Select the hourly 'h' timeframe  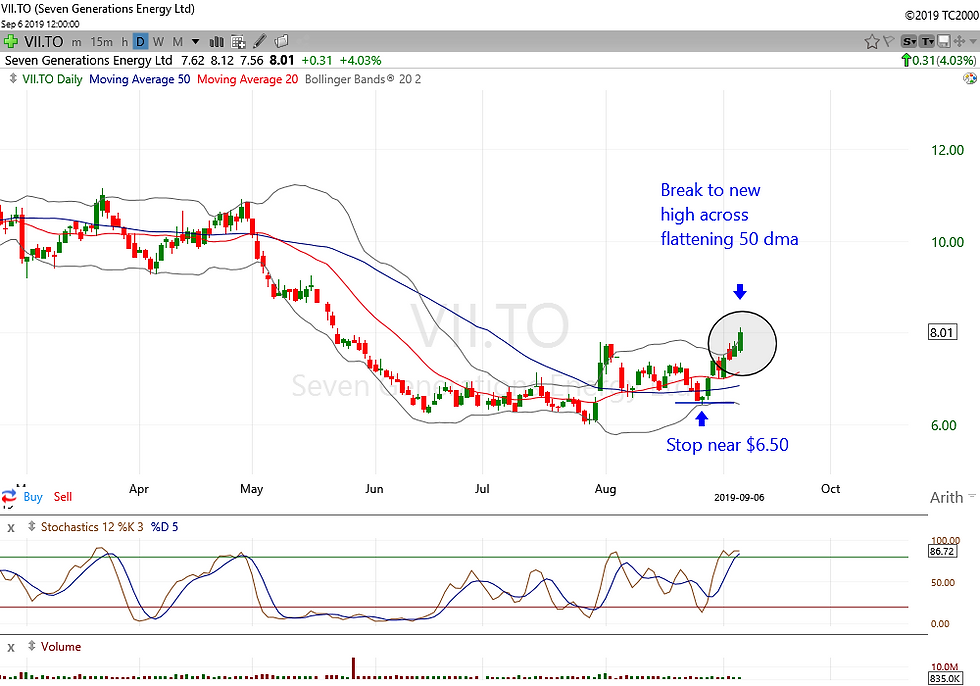(124, 42)
